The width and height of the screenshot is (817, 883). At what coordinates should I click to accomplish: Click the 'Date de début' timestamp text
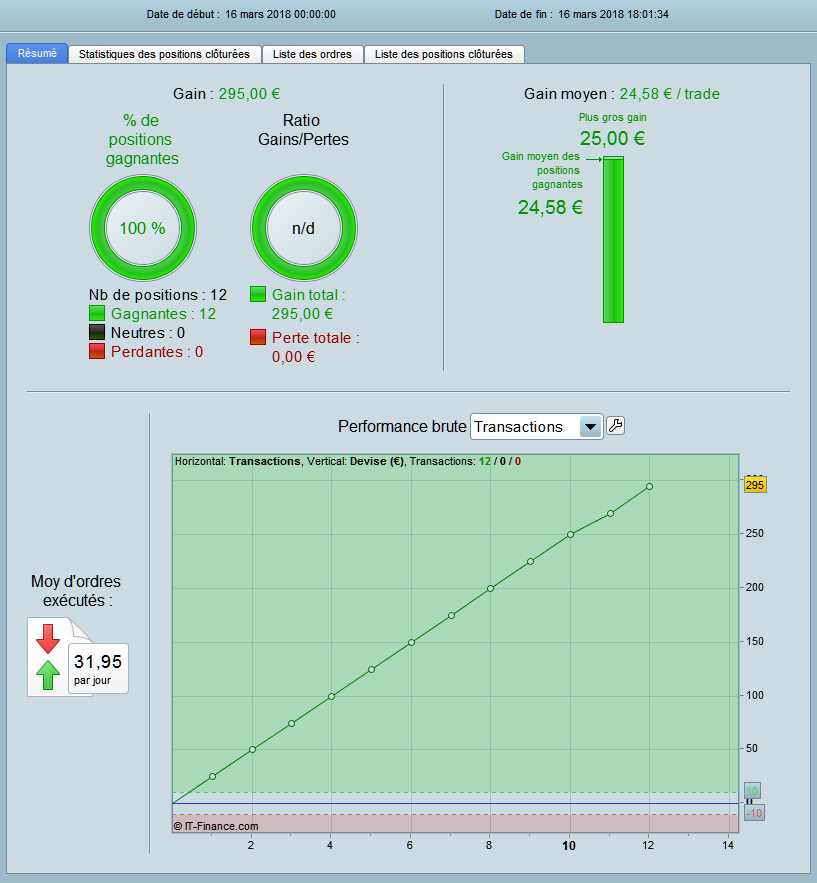tap(241, 14)
